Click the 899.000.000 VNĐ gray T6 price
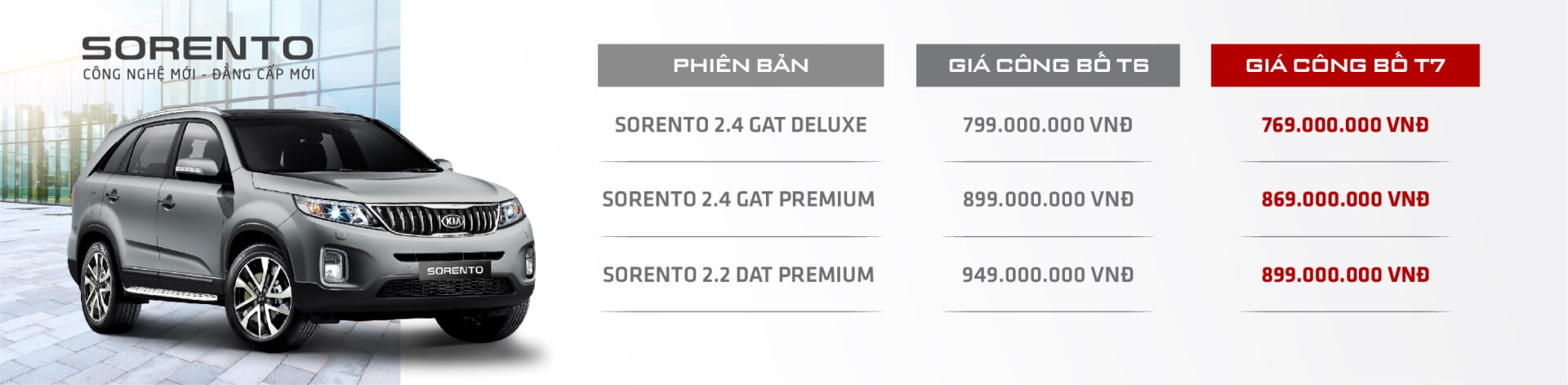 point(1048,199)
